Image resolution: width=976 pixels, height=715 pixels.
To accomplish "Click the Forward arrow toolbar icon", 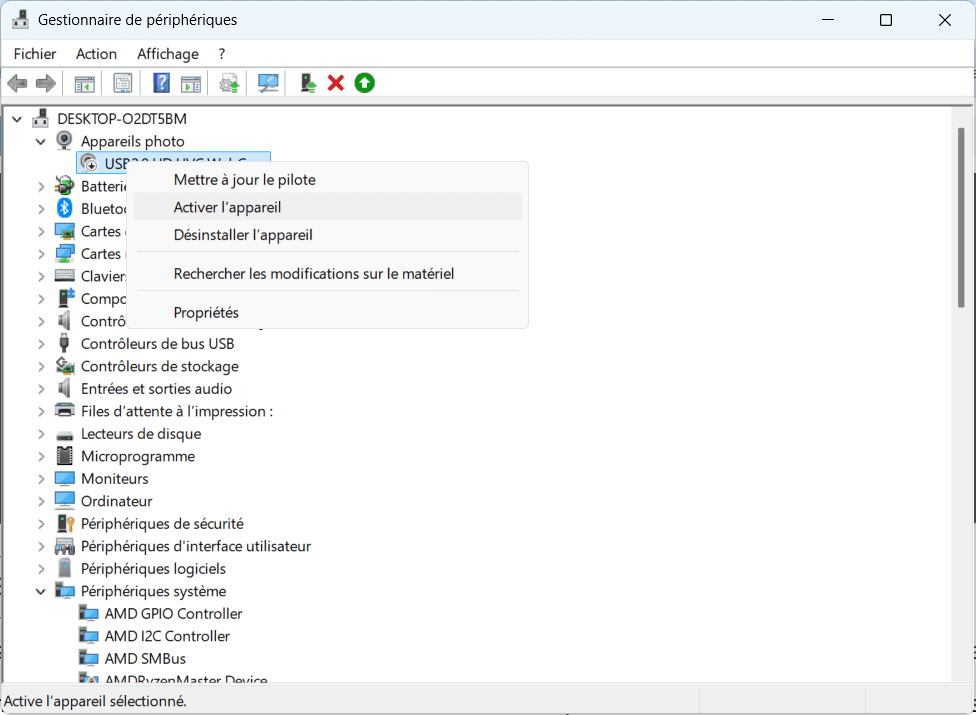I will pos(46,83).
